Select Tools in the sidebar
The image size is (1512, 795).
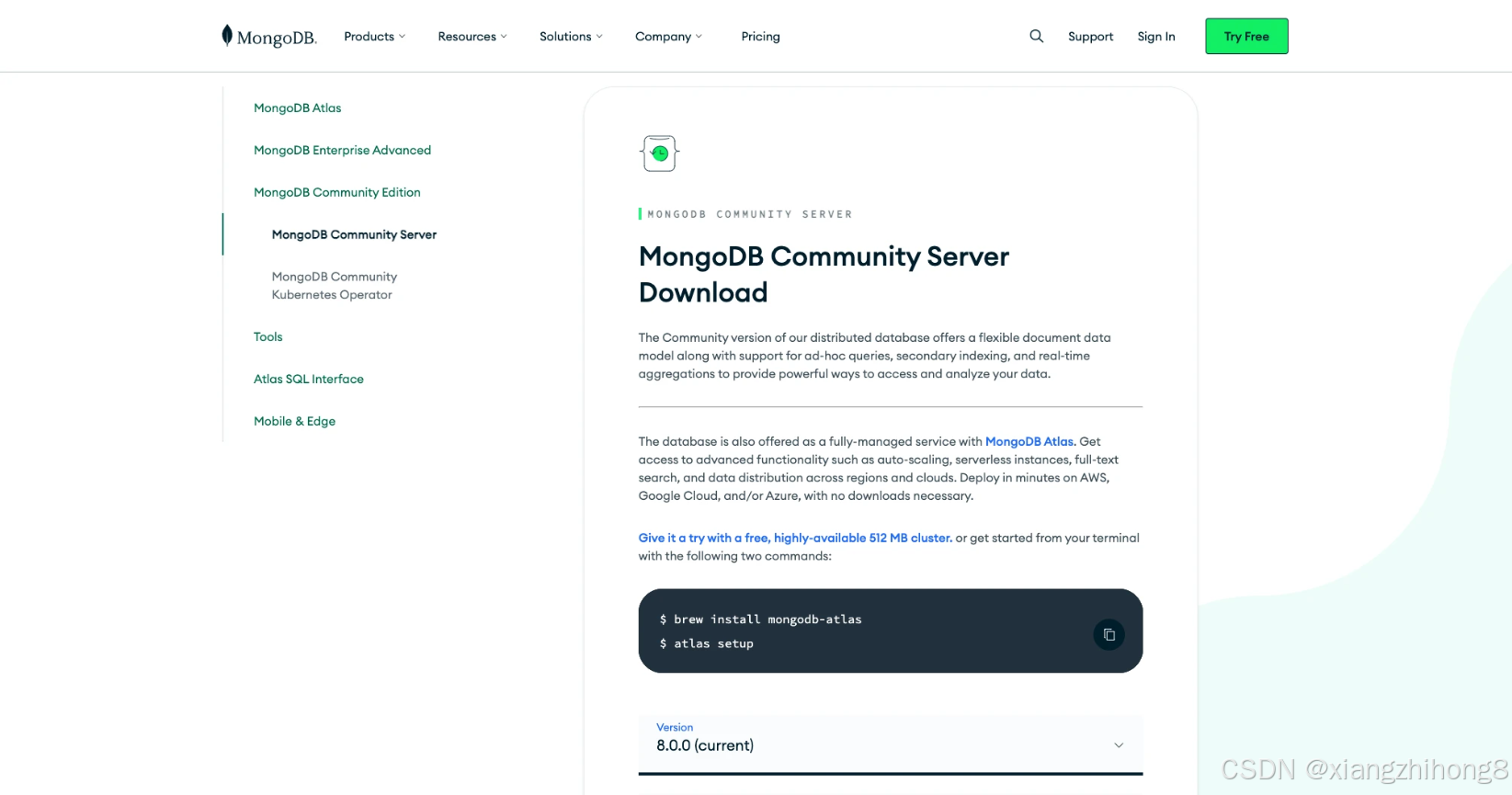pos(267,336)
